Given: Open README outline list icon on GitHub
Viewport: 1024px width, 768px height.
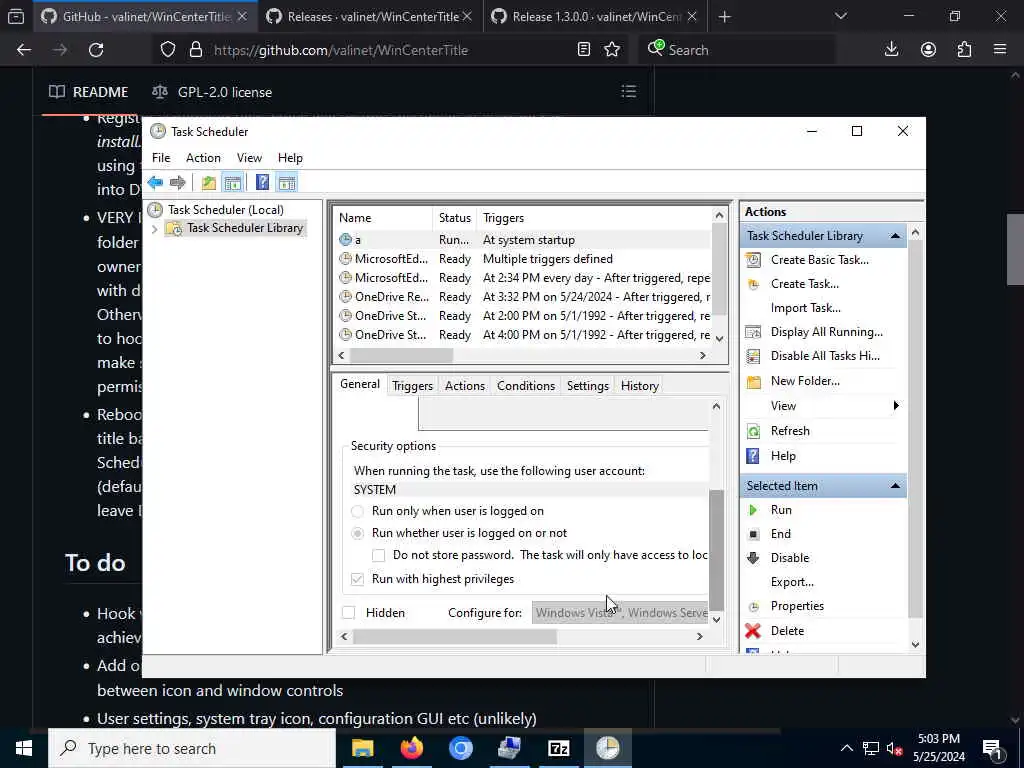Looking at the screenshot, I should 628,91.
